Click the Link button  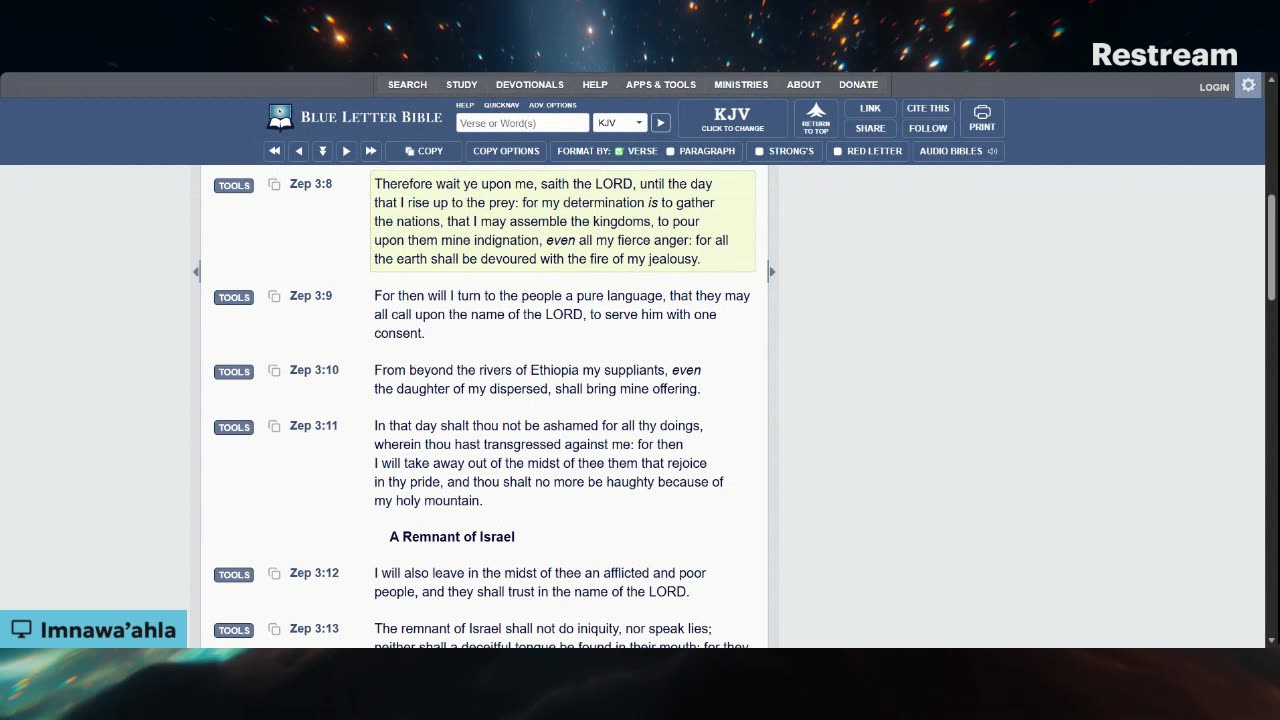click(x=870, y=108)
